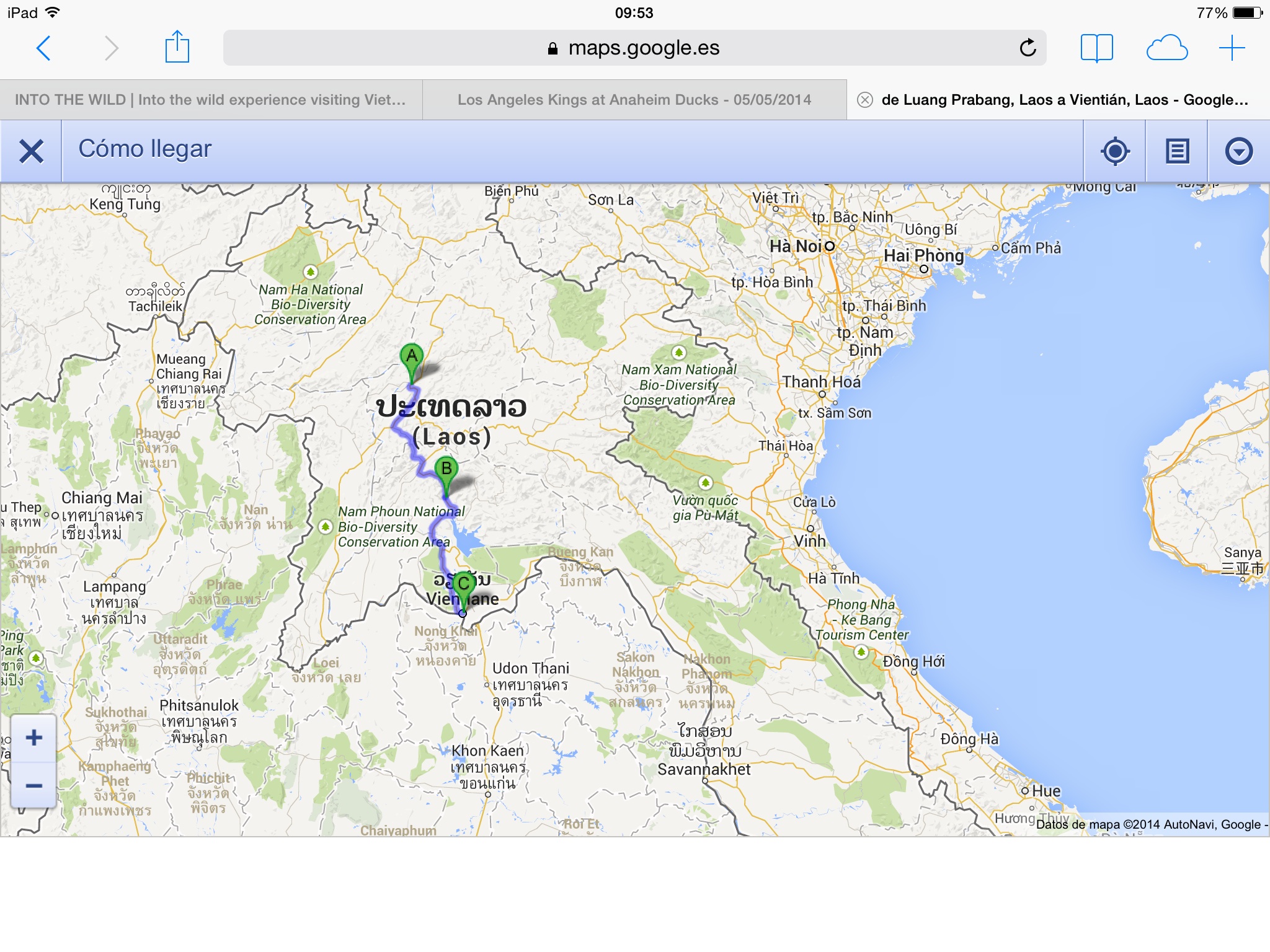The width and height of the screenshot is (1270, 952).
Task: Close the Luang Prabang Google tab
Action: pos(865,100)
